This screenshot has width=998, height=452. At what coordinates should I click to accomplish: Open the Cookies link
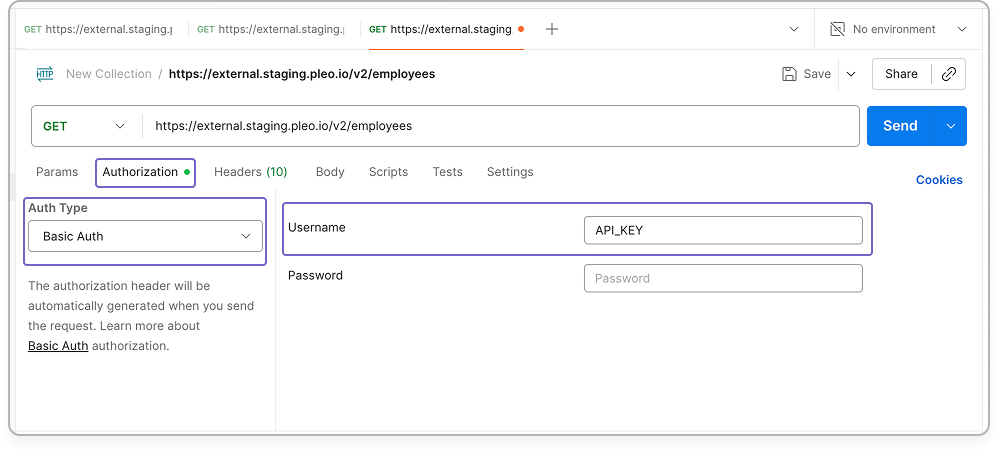pyautogui.click(x=939, y=180)
